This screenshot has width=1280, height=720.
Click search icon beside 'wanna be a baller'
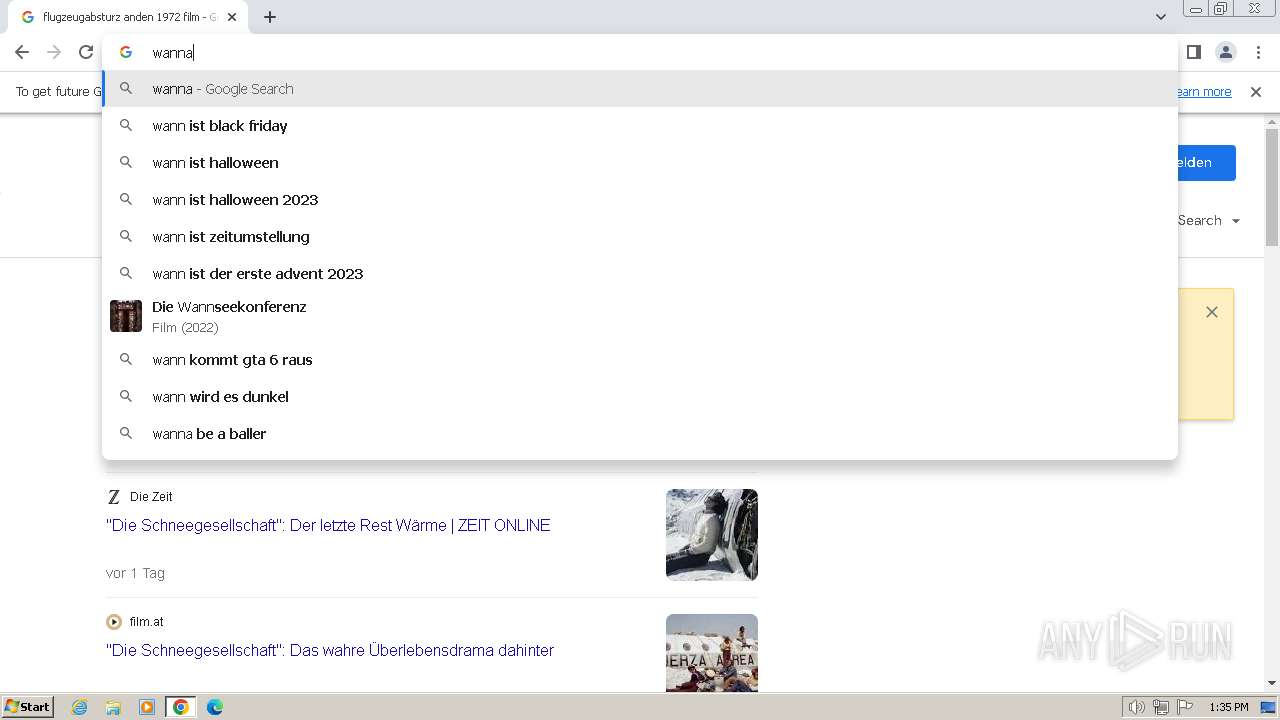click(126, 434)
